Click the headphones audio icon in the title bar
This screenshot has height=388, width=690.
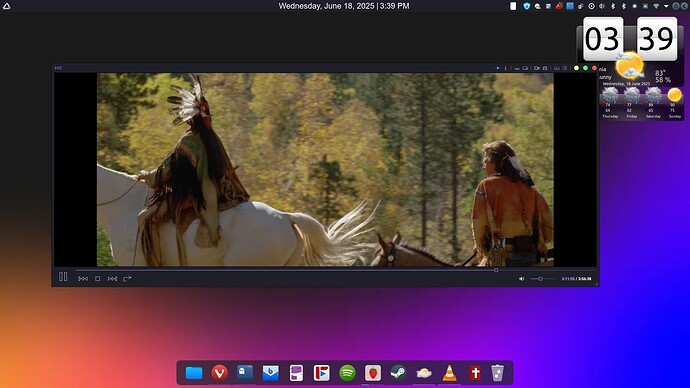point(545,68)
